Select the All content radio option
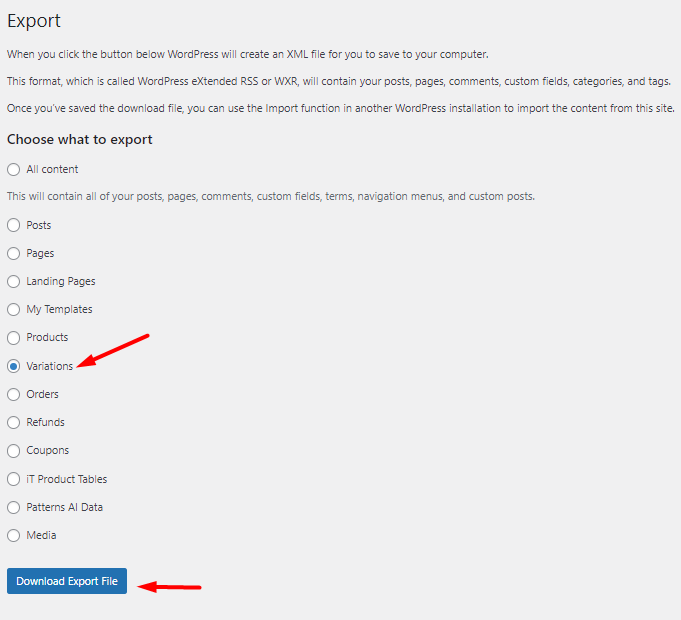This screenshot has height=620, width=681. [13, 169]
